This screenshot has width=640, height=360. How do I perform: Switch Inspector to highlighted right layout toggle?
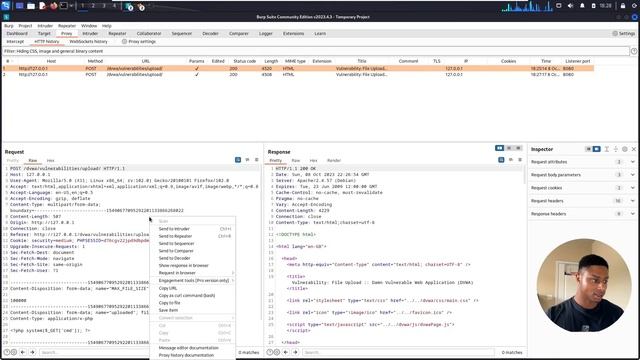point(596,149)
